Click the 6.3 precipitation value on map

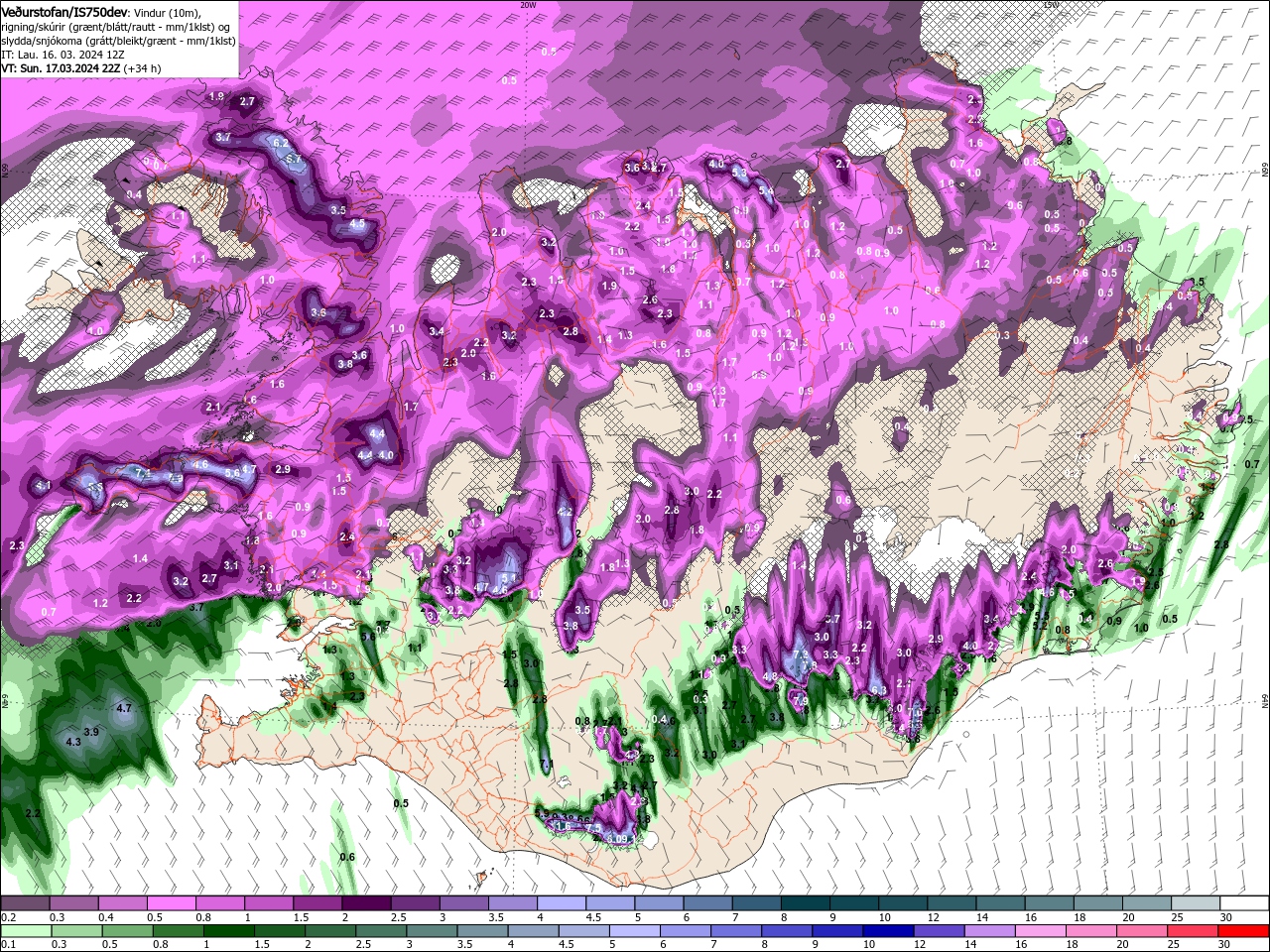878,690
